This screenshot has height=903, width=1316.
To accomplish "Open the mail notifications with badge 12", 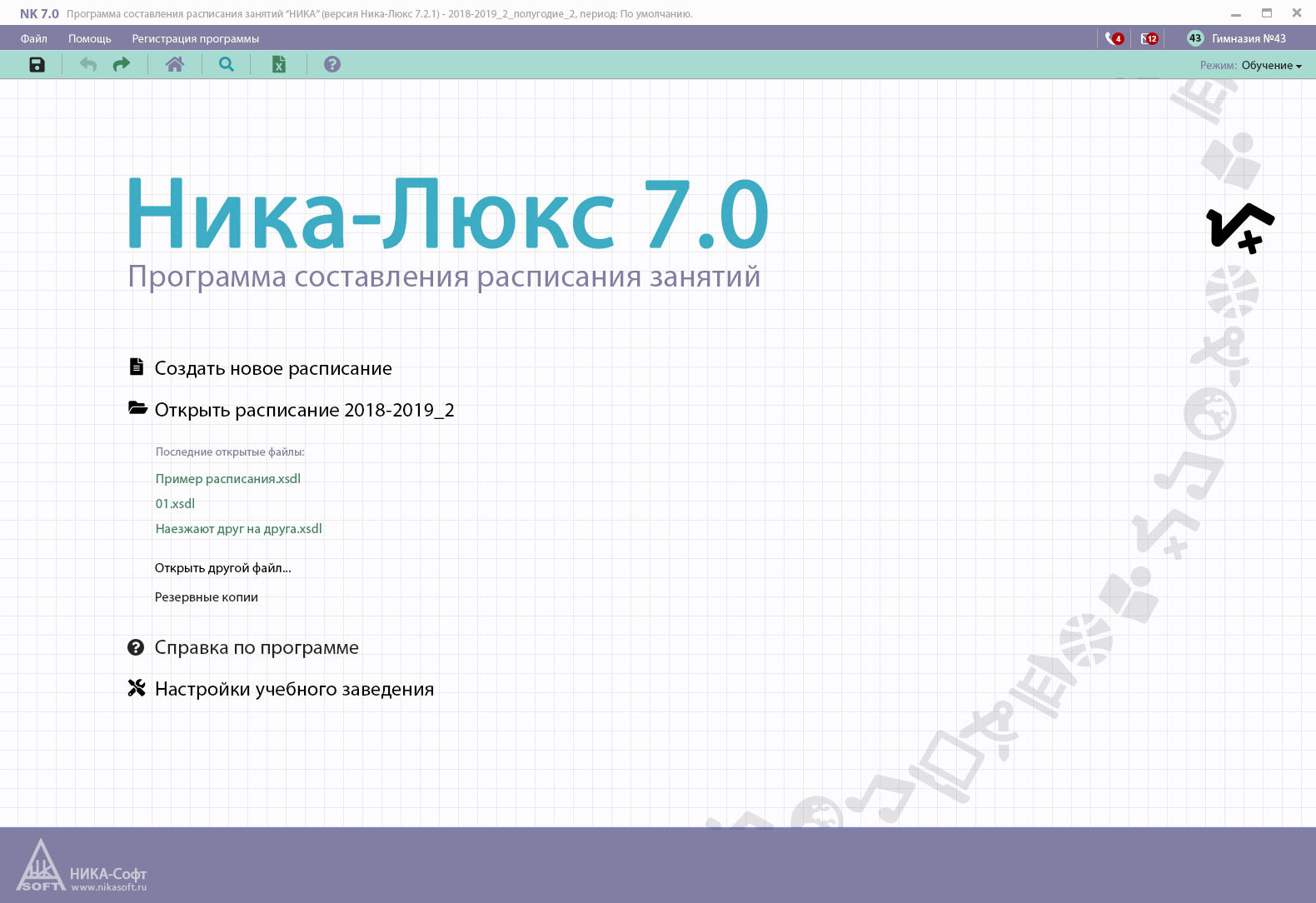I will [x=1149, y=38].
